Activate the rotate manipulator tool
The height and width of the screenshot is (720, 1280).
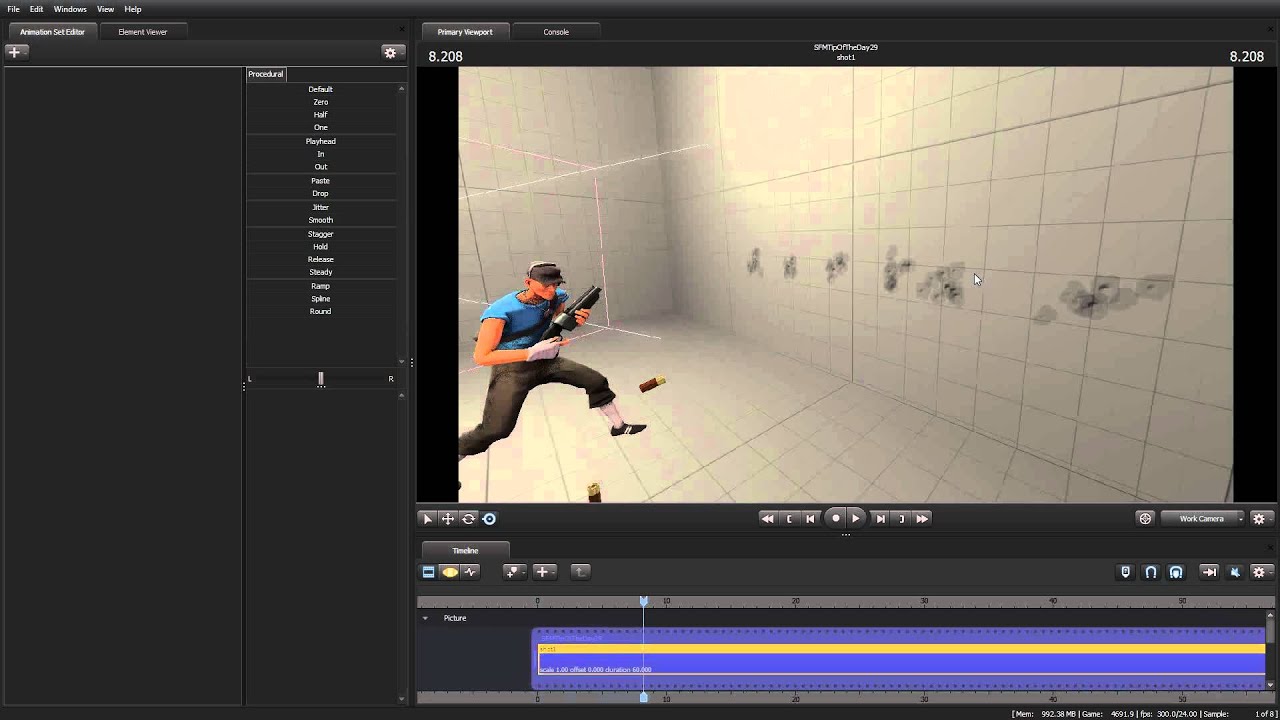click(468, 518)
